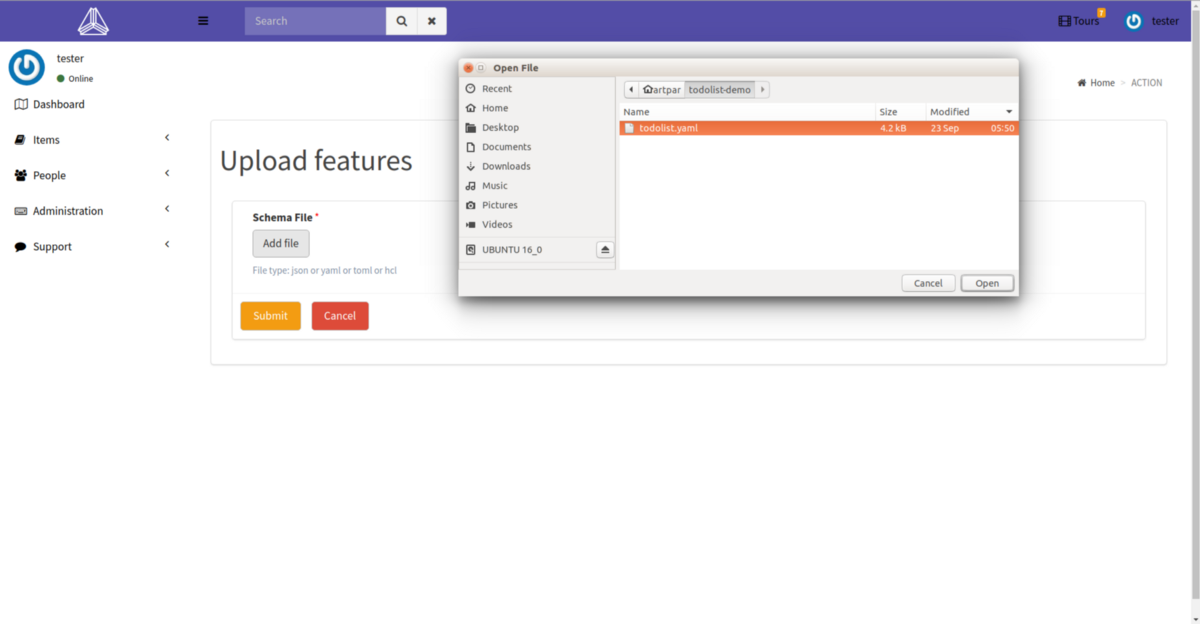Click the Administration keyboard icon
The image size is (1200, 624).
pos(21,211)
